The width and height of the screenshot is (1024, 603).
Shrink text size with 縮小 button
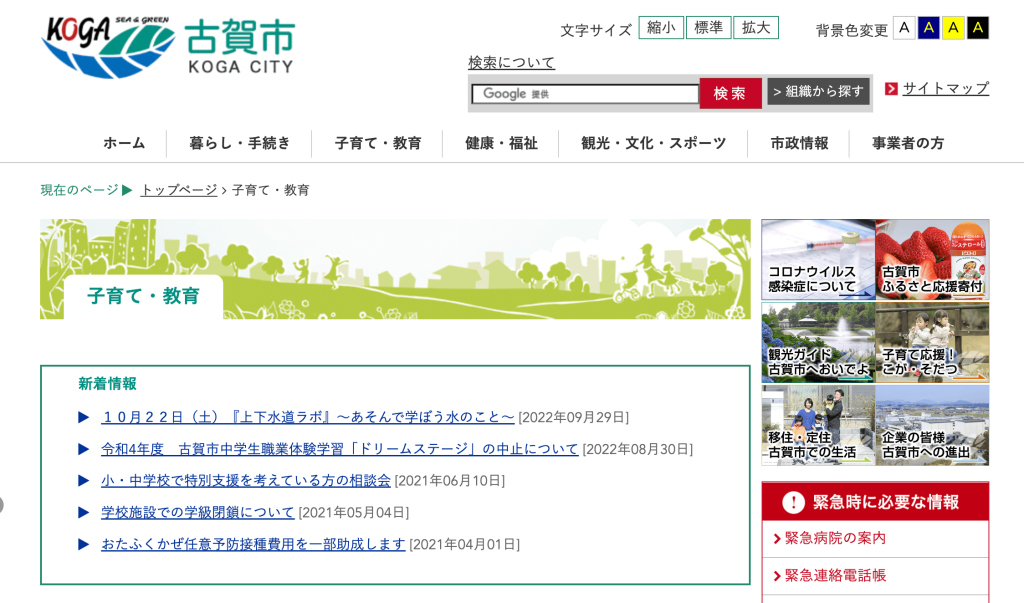[661, 28]
